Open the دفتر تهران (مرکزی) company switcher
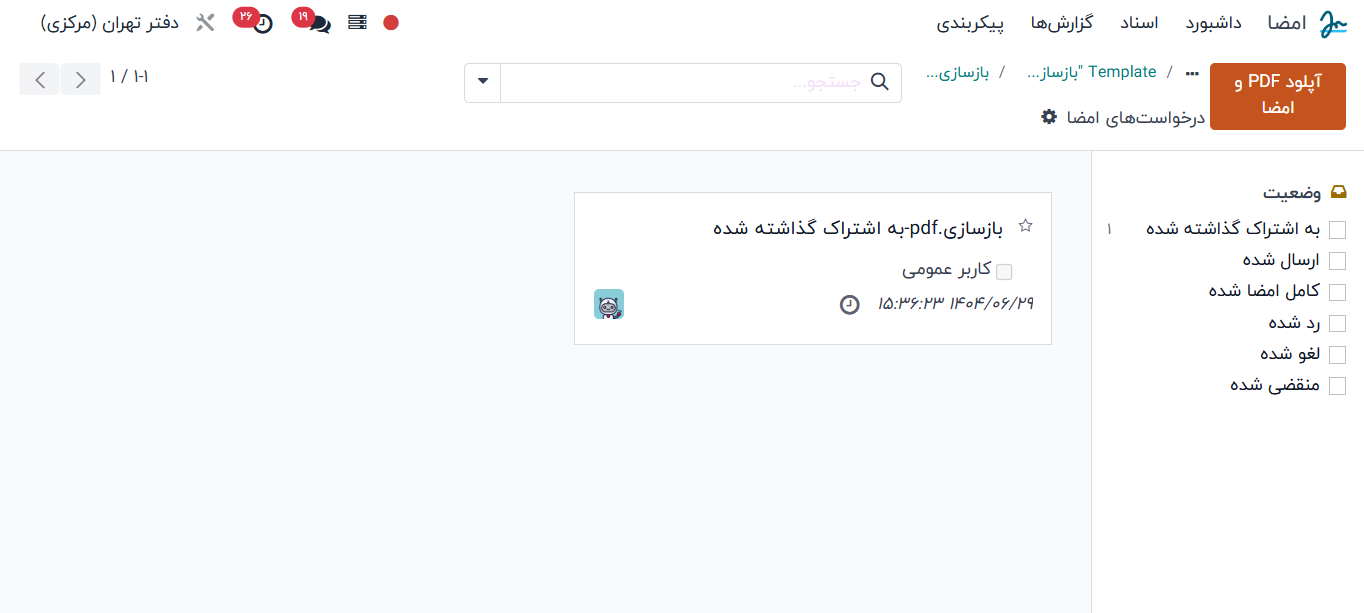This screenshot has height=613, width=1364. (110, 23)
